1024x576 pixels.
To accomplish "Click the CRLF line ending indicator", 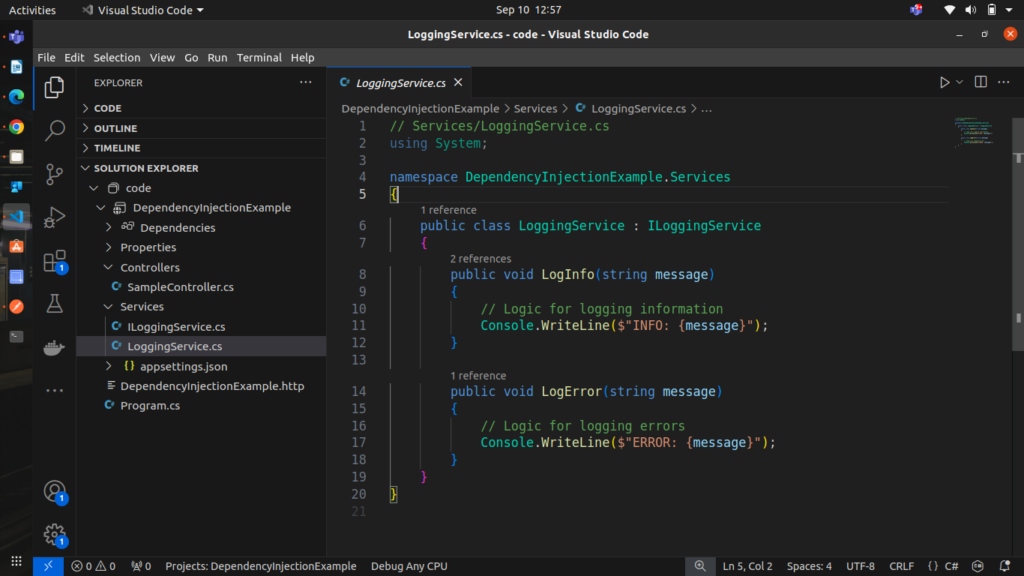I will tap(901, 566).
